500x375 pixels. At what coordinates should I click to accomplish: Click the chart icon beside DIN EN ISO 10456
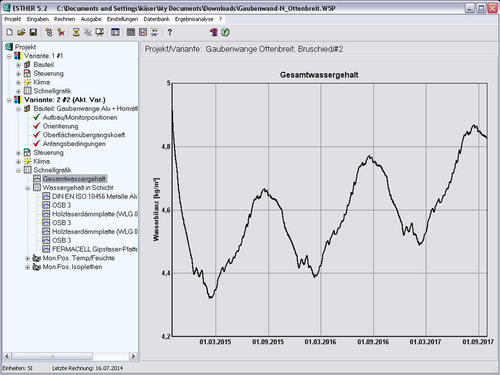click(46, 196)
